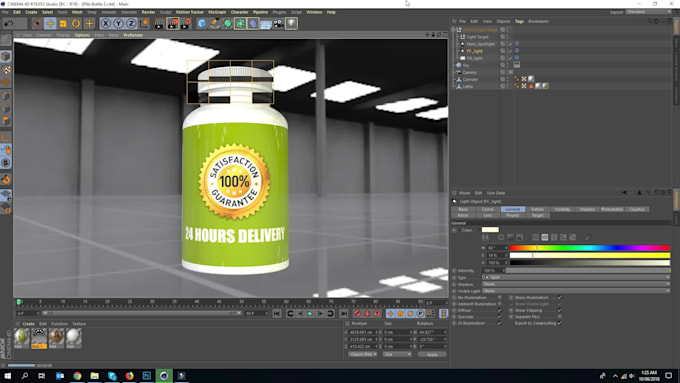680x383 pixels.
Task: Select the Cylinder object row
Action: (x=470, y=79)
